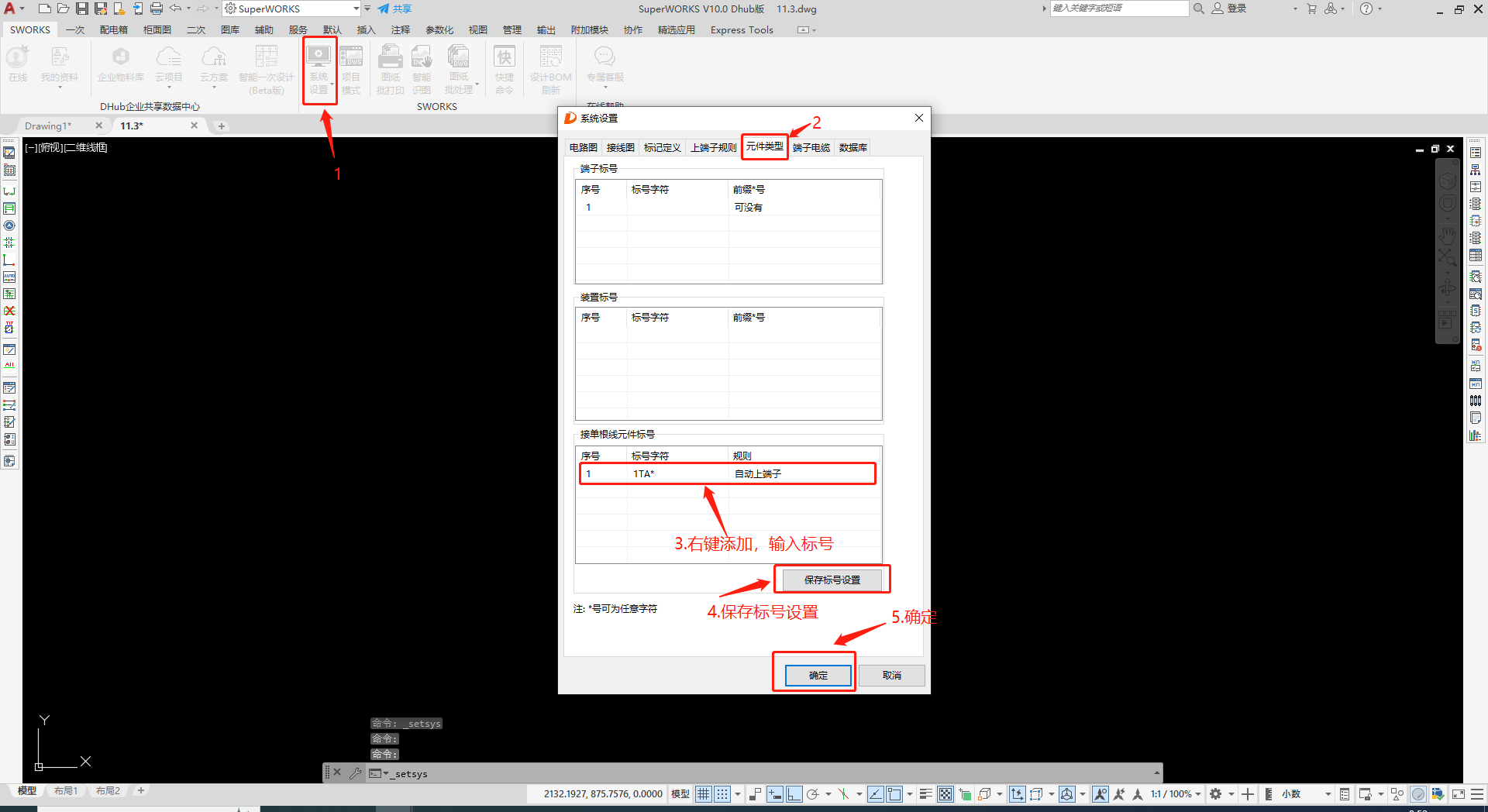
Task: Open 图纸批打印 tool
Action: [391, 70]
